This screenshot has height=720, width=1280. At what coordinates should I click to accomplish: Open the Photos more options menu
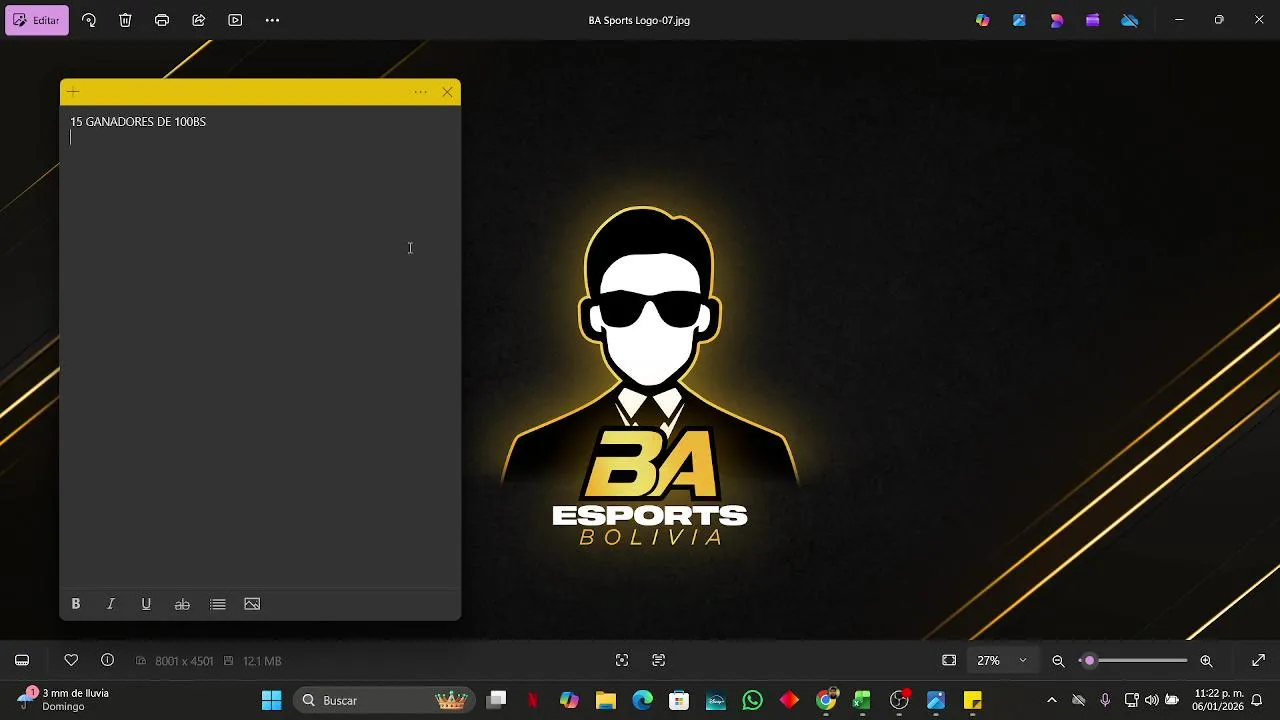coord(272,20)
